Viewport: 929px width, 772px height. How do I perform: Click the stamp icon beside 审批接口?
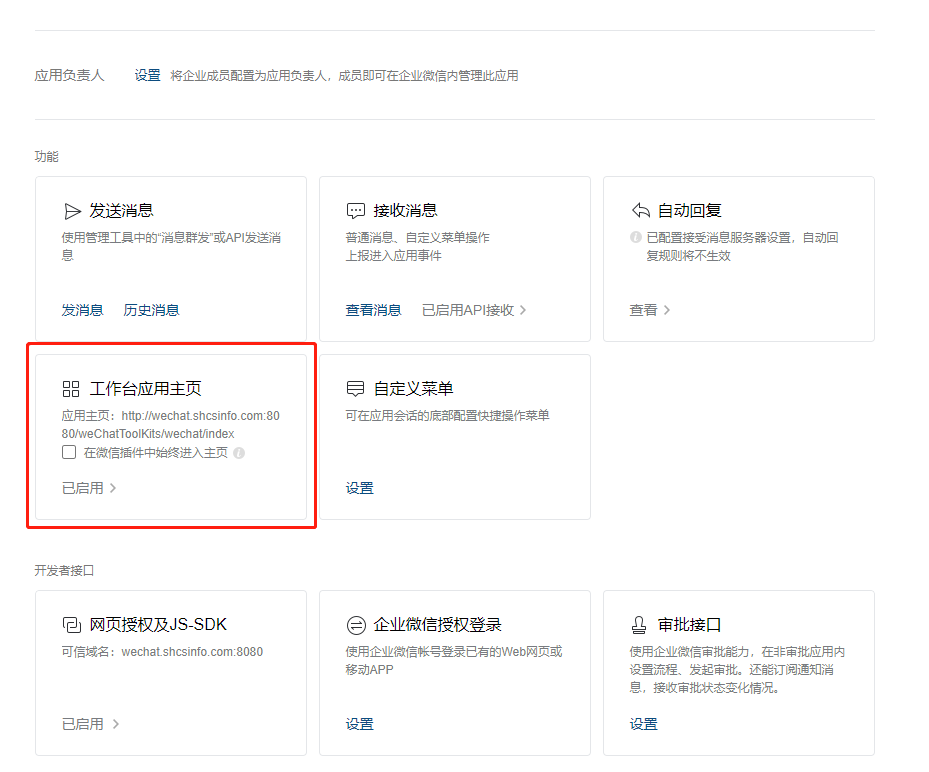[639, 625]
